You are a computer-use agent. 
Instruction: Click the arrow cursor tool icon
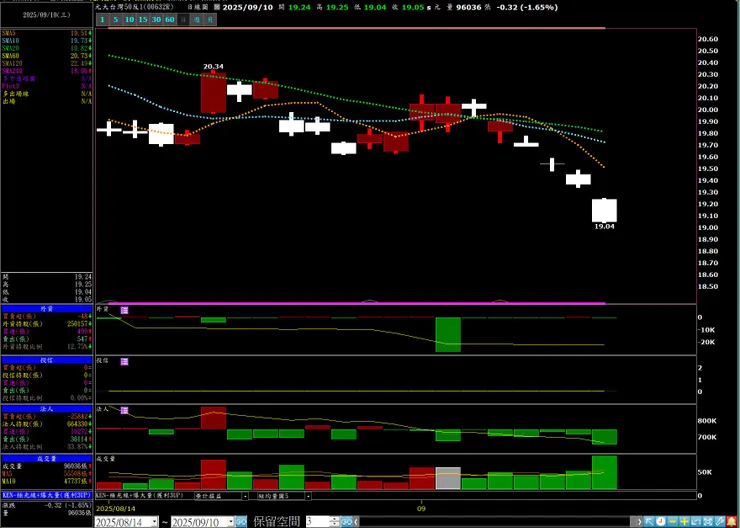649,521
